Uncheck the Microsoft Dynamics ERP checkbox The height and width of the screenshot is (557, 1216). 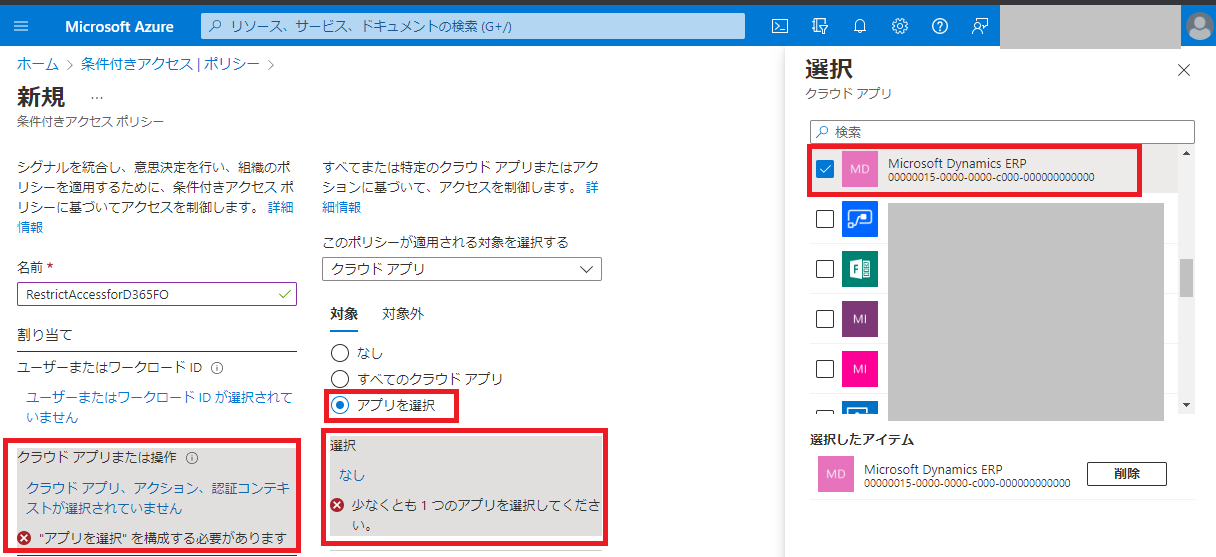click(825, 169)
